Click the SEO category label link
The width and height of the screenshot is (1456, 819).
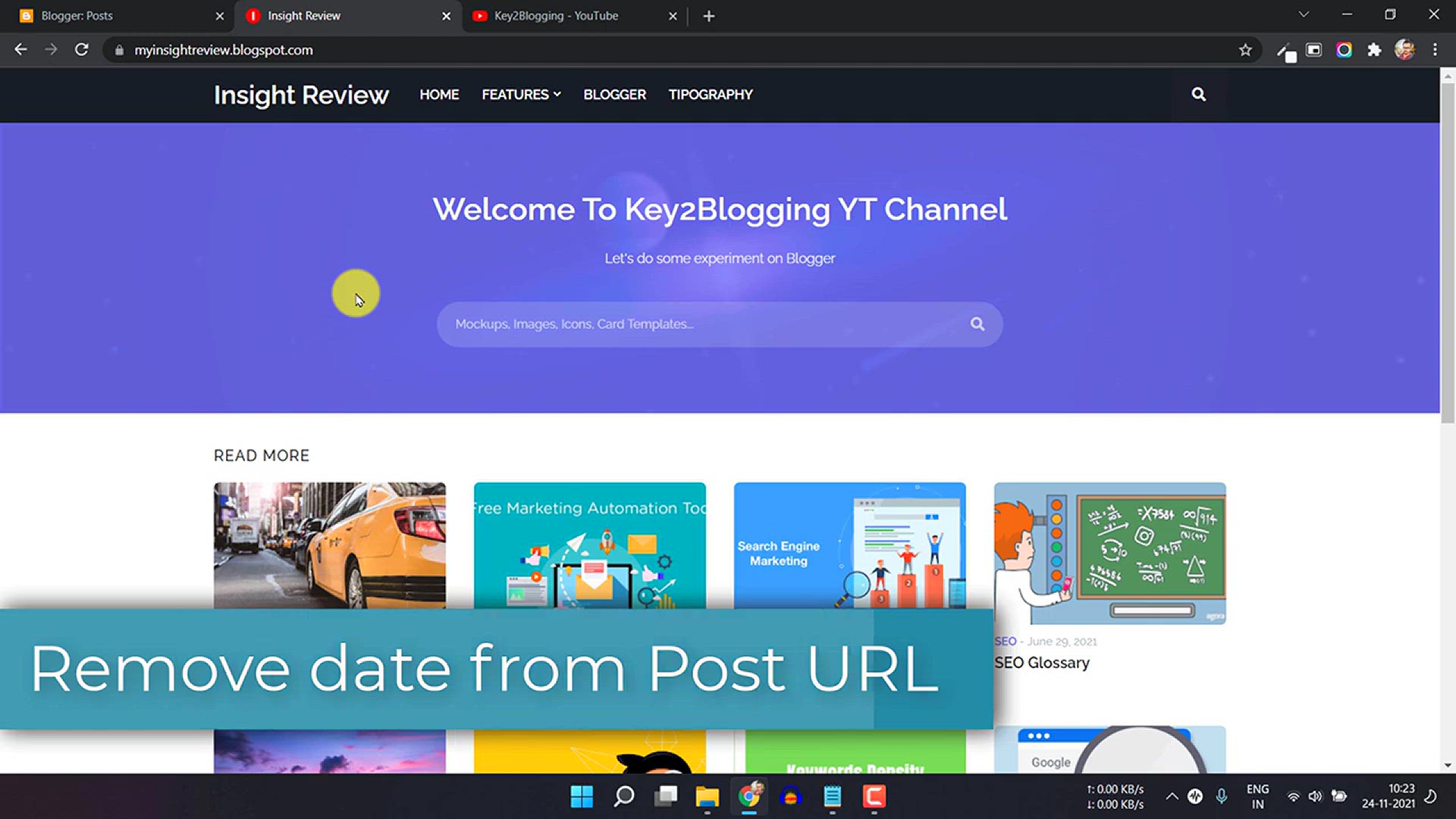point(1006,642)
